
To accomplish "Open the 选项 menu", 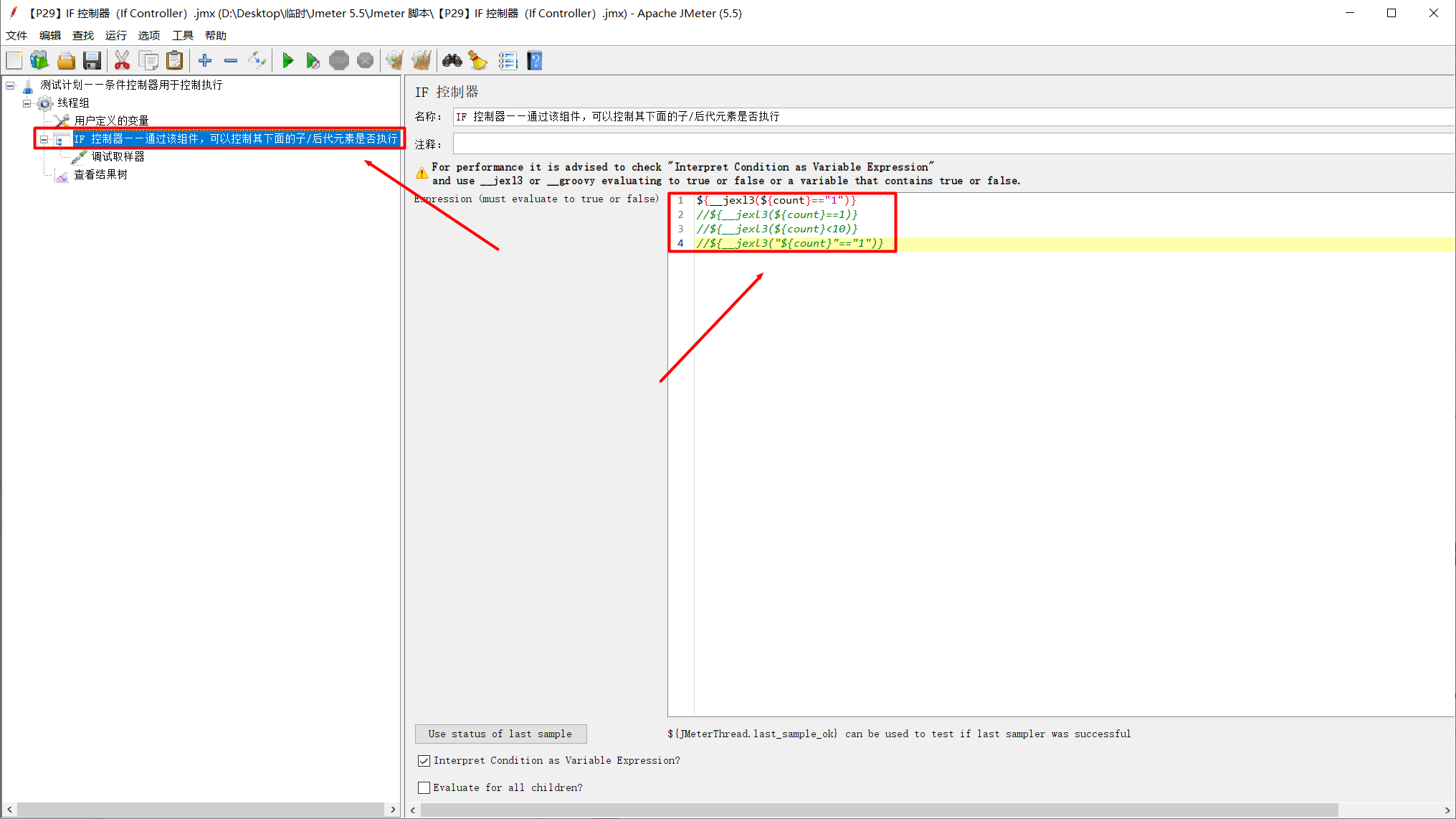I will 148,35.
